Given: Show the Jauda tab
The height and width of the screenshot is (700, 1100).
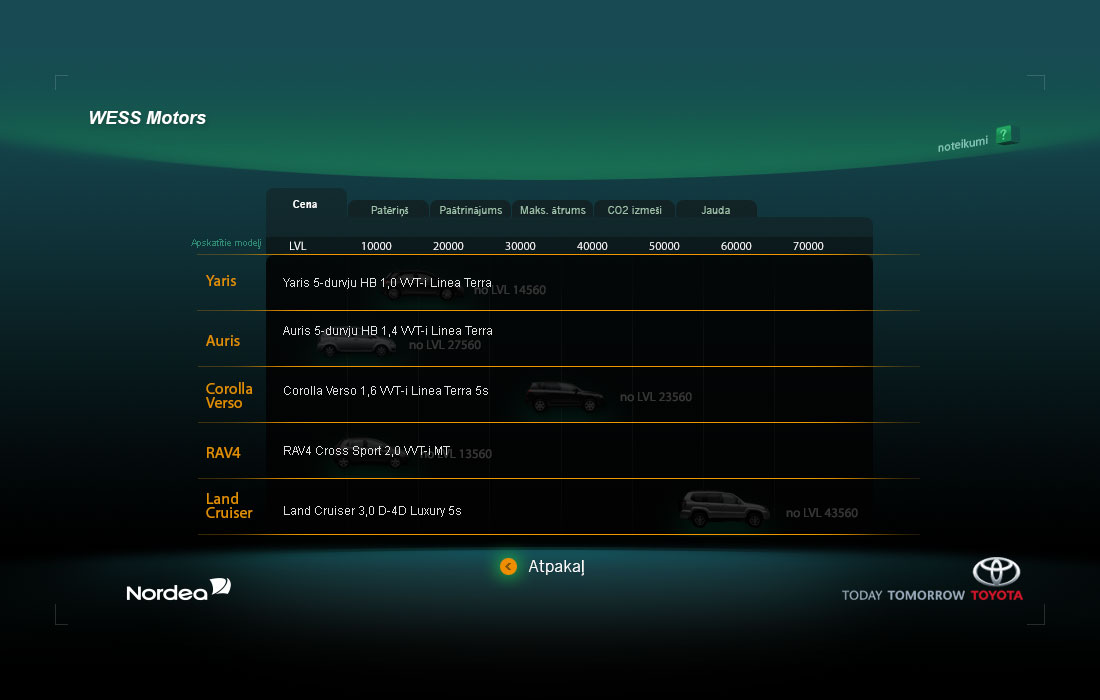Looking at the screenshot, I should click(x=716, y=210).
